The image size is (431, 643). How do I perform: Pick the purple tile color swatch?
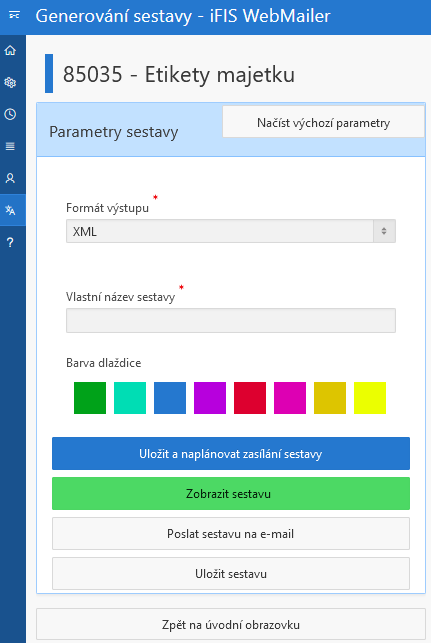210,398
